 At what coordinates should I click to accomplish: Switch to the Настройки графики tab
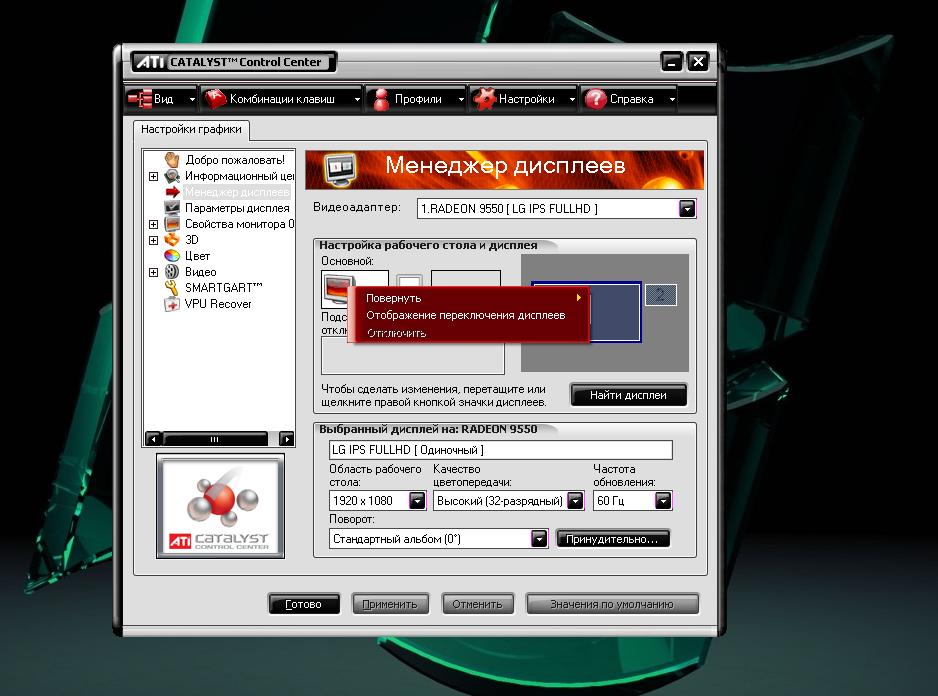[191, 129]
